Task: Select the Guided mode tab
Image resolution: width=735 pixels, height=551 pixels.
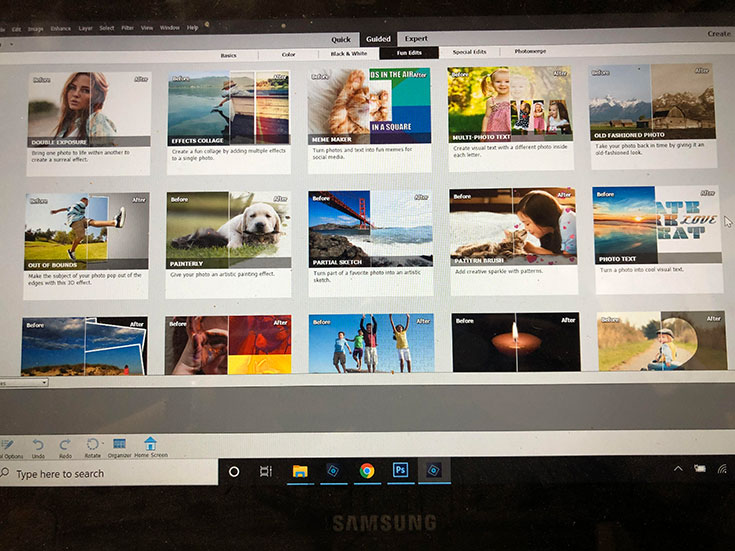Action: [x=378, y=39]
